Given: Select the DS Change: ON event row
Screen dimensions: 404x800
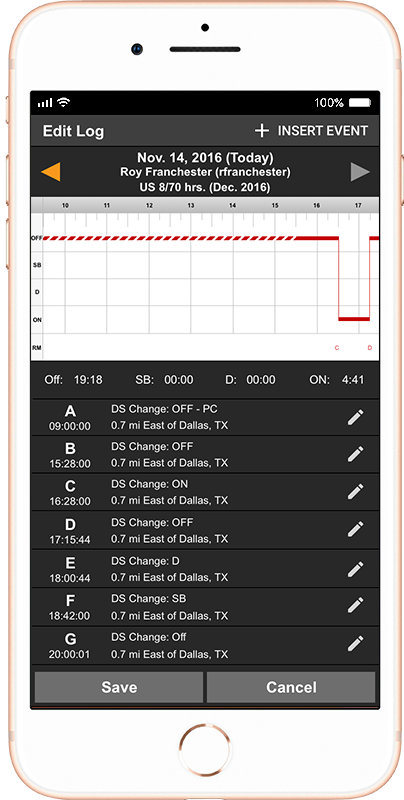Looking at the screenshot, I should [205, 492].
